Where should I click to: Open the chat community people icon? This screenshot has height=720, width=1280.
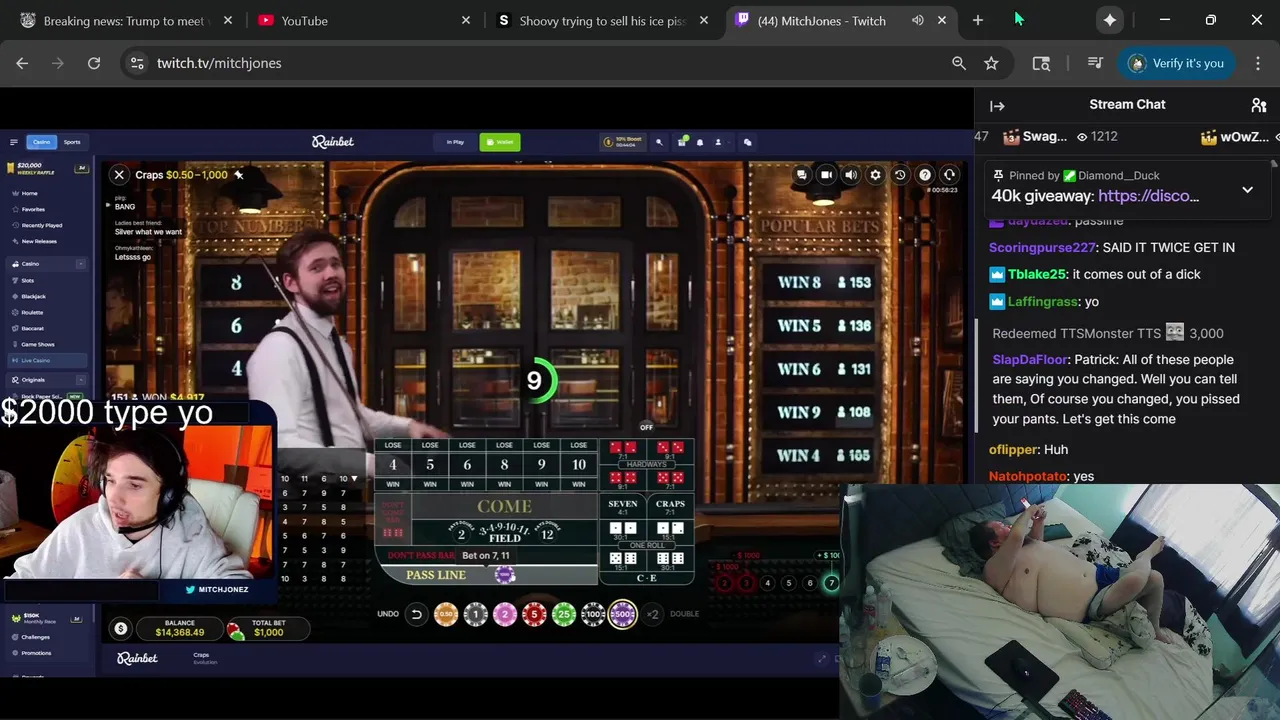click(x=1259, y=105)
